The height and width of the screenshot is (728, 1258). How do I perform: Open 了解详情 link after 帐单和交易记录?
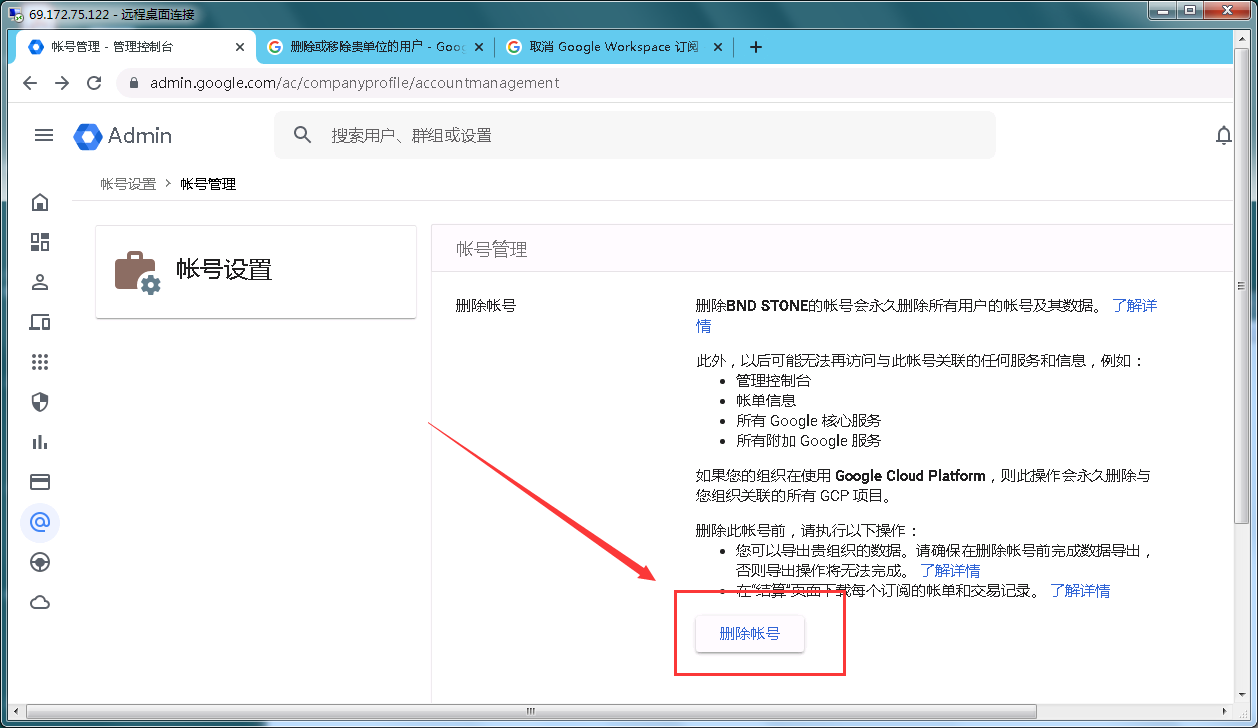(1080, 591)
